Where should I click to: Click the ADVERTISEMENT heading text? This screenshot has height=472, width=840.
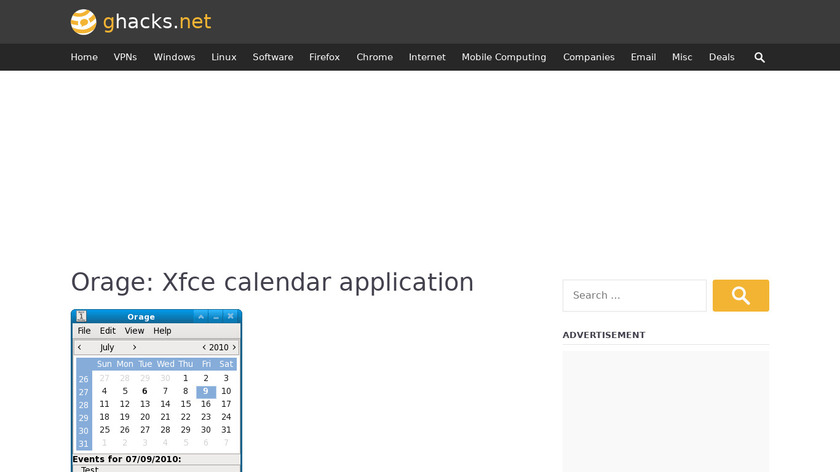(604, 335)
